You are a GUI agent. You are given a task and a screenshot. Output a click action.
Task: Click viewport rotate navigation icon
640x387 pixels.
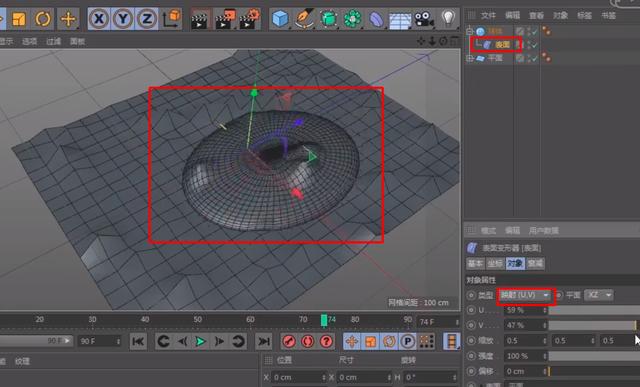coord(444,41)
